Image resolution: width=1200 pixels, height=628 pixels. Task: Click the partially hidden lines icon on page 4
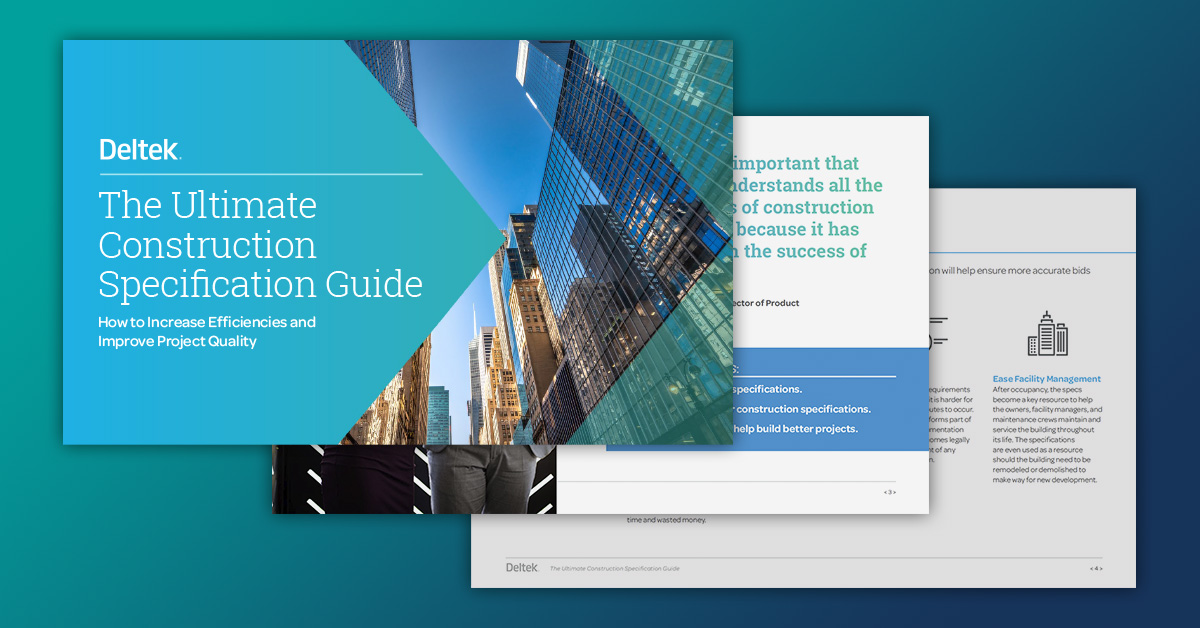938,333
